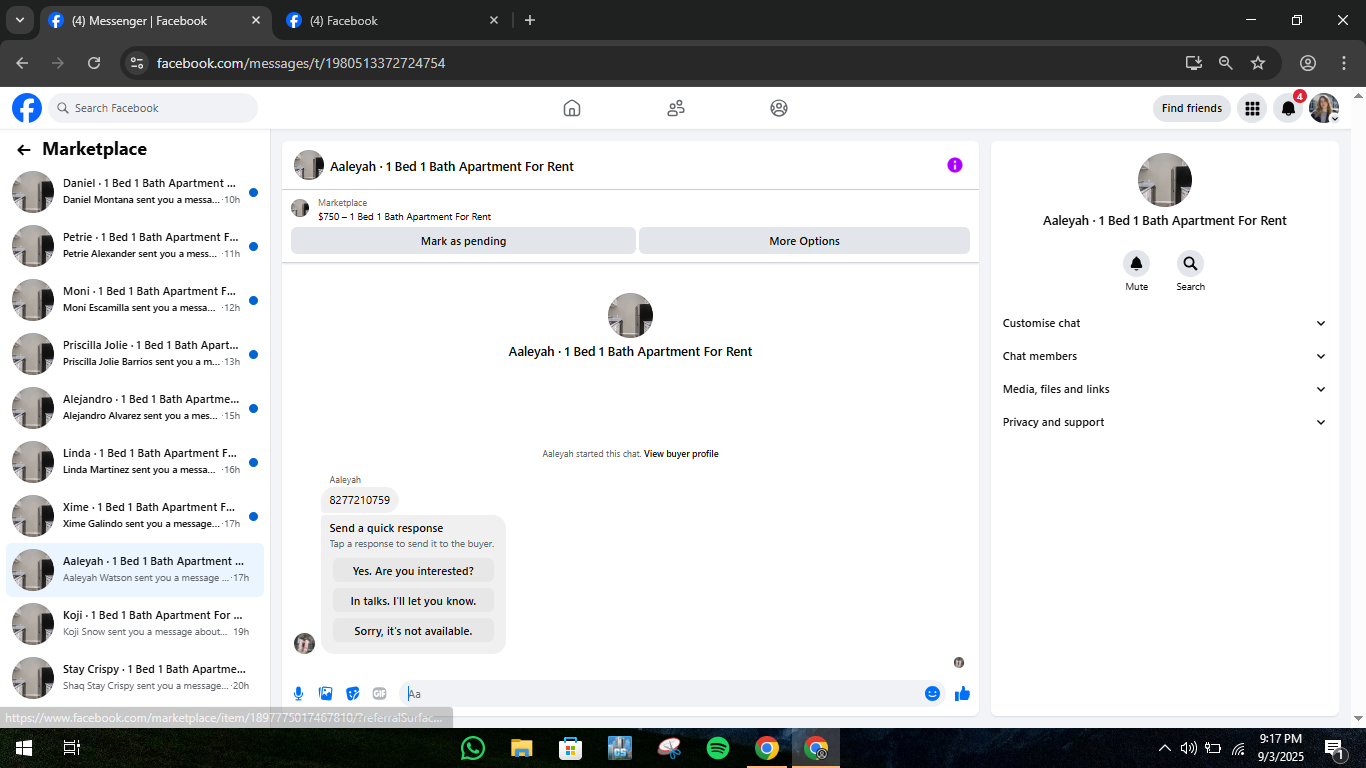Mute this chat with the bell icon
The width and height of the screenshot is (1366, 768).
point(1136,264)
